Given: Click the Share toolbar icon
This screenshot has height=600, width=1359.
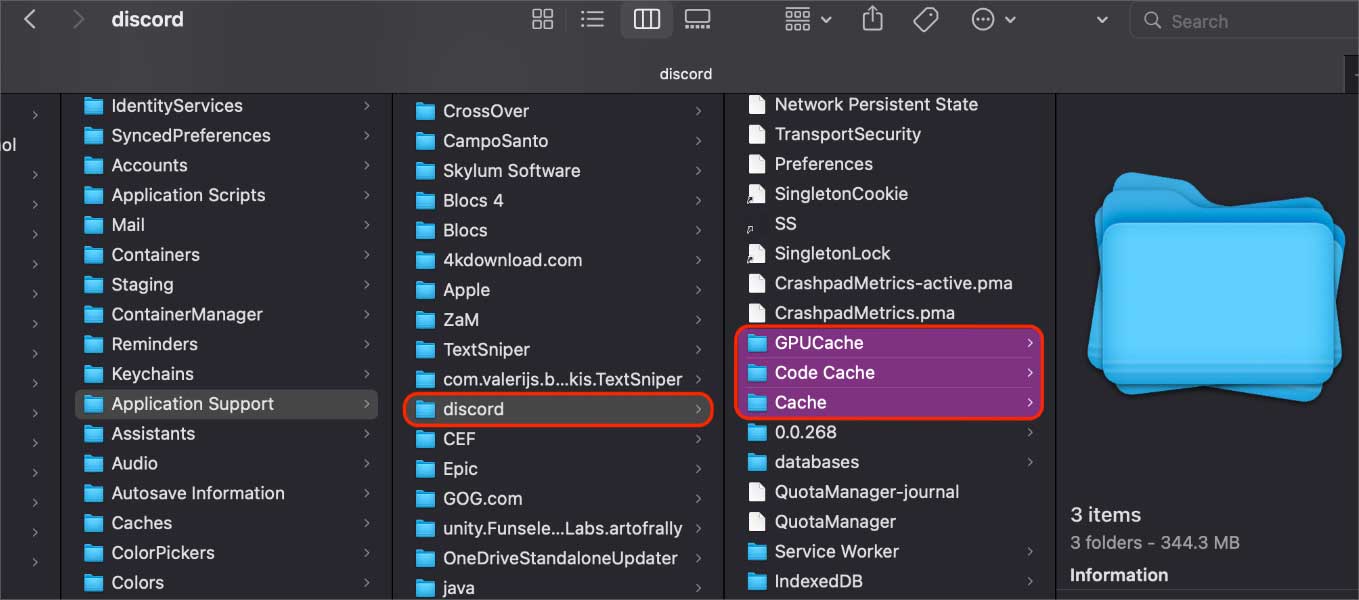Looking at the screenshot, I should click(872, 19).
